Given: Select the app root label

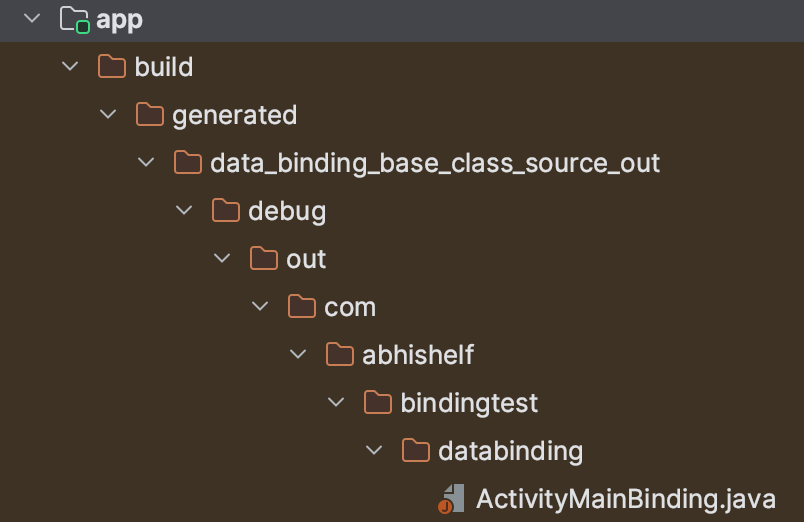Looking at the screenshot, I should (x=119, y=19).
